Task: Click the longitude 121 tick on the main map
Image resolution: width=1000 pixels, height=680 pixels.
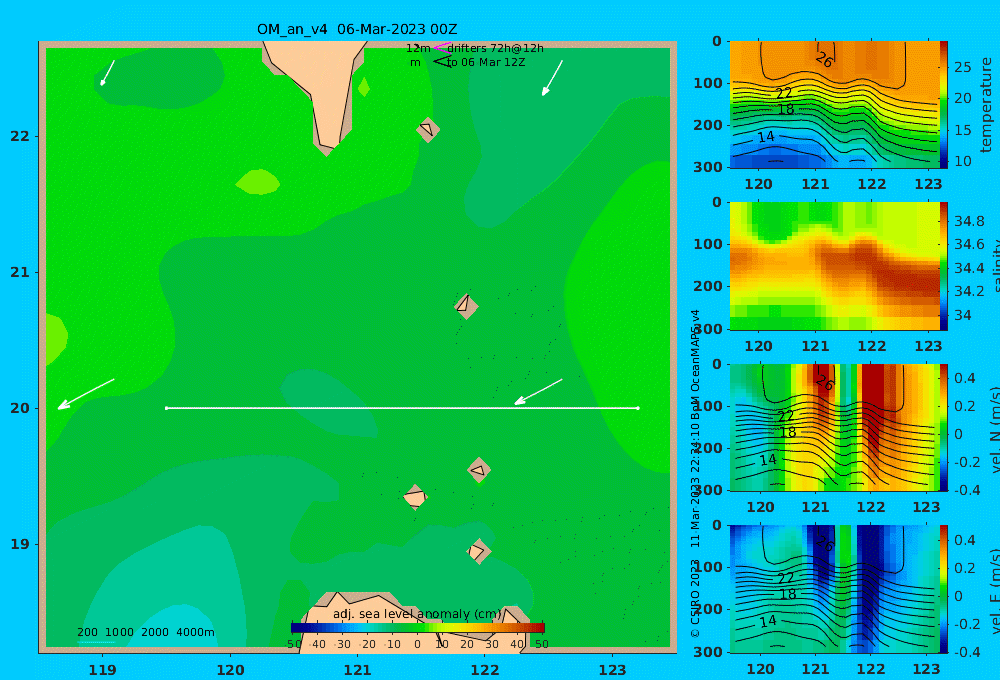Action: (358, 670)
